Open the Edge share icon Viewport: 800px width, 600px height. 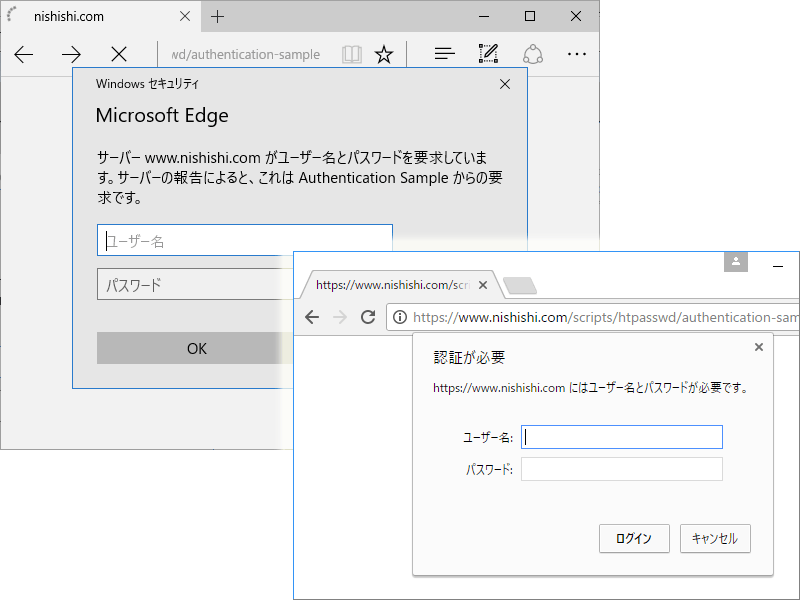(x=533, y=54)
